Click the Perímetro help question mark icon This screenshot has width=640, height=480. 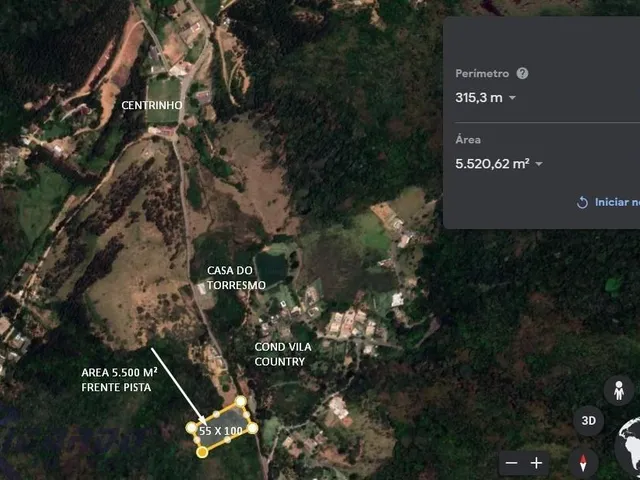click(x=522, y=73)
